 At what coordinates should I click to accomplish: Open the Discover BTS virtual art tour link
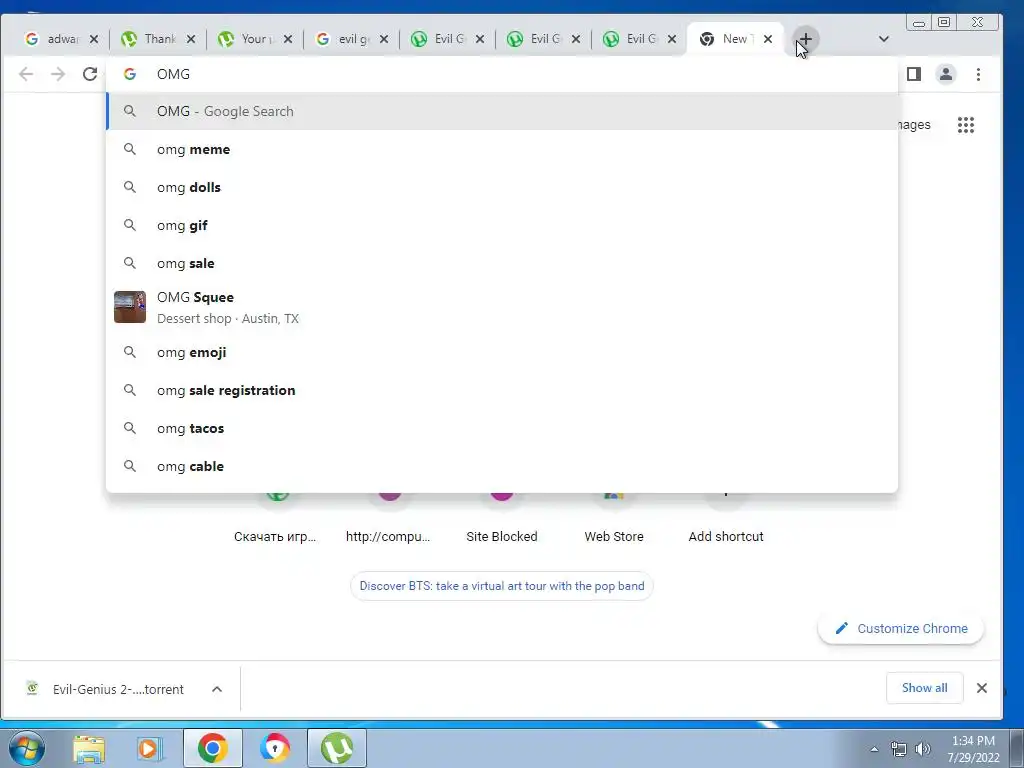click(x=502, y=586)
